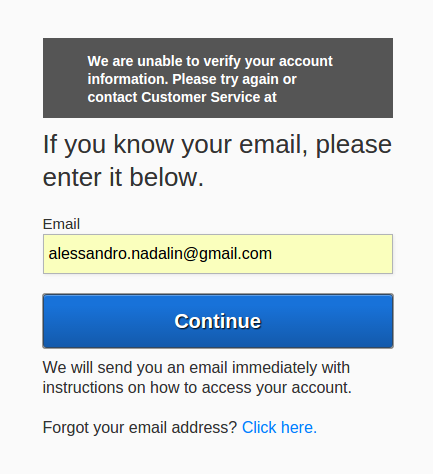The image size is (433, 474).
Task: Click the 'Email' field label
Action: pos(61,224)
